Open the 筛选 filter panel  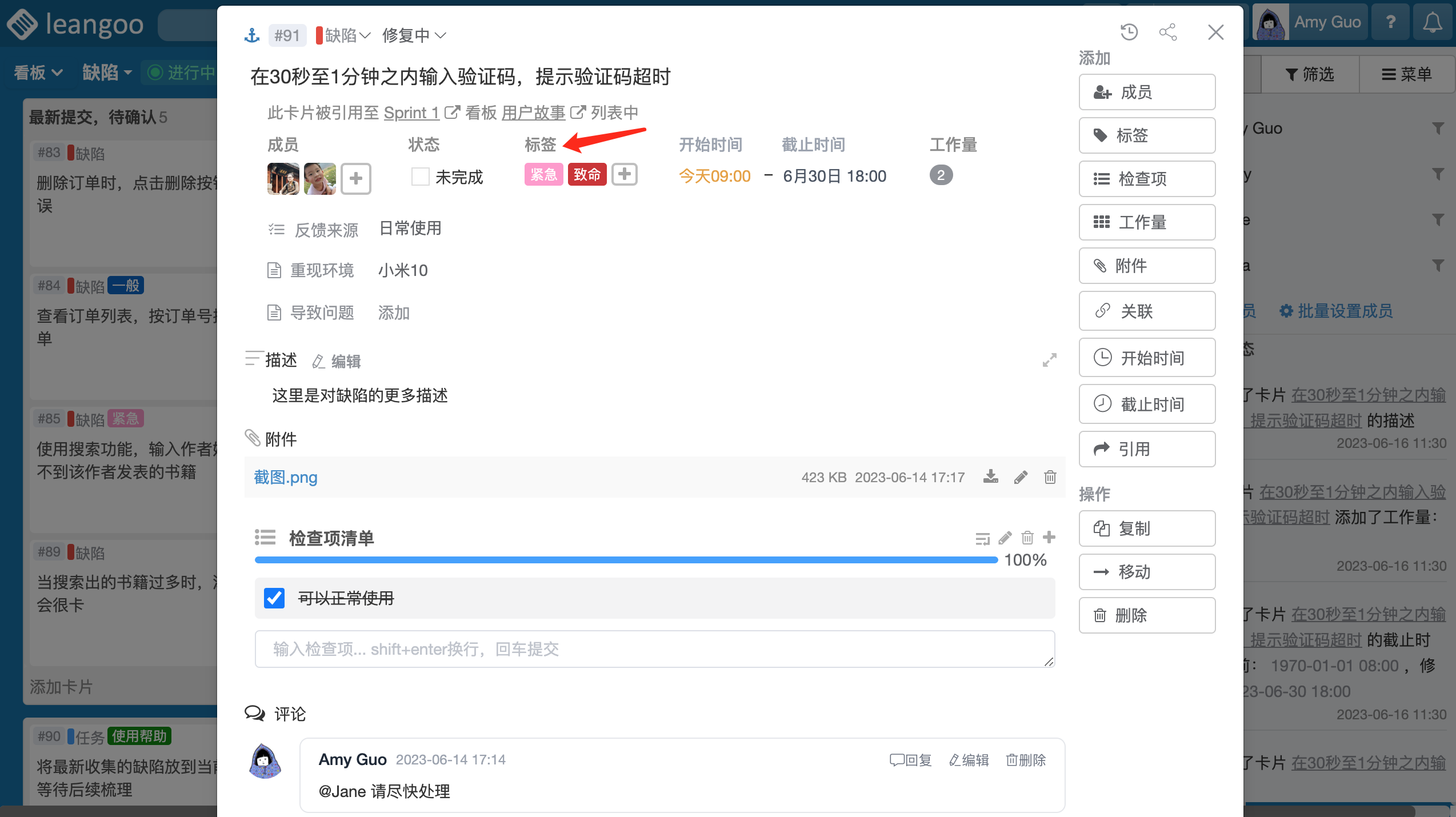click(x=1310, y=74)
